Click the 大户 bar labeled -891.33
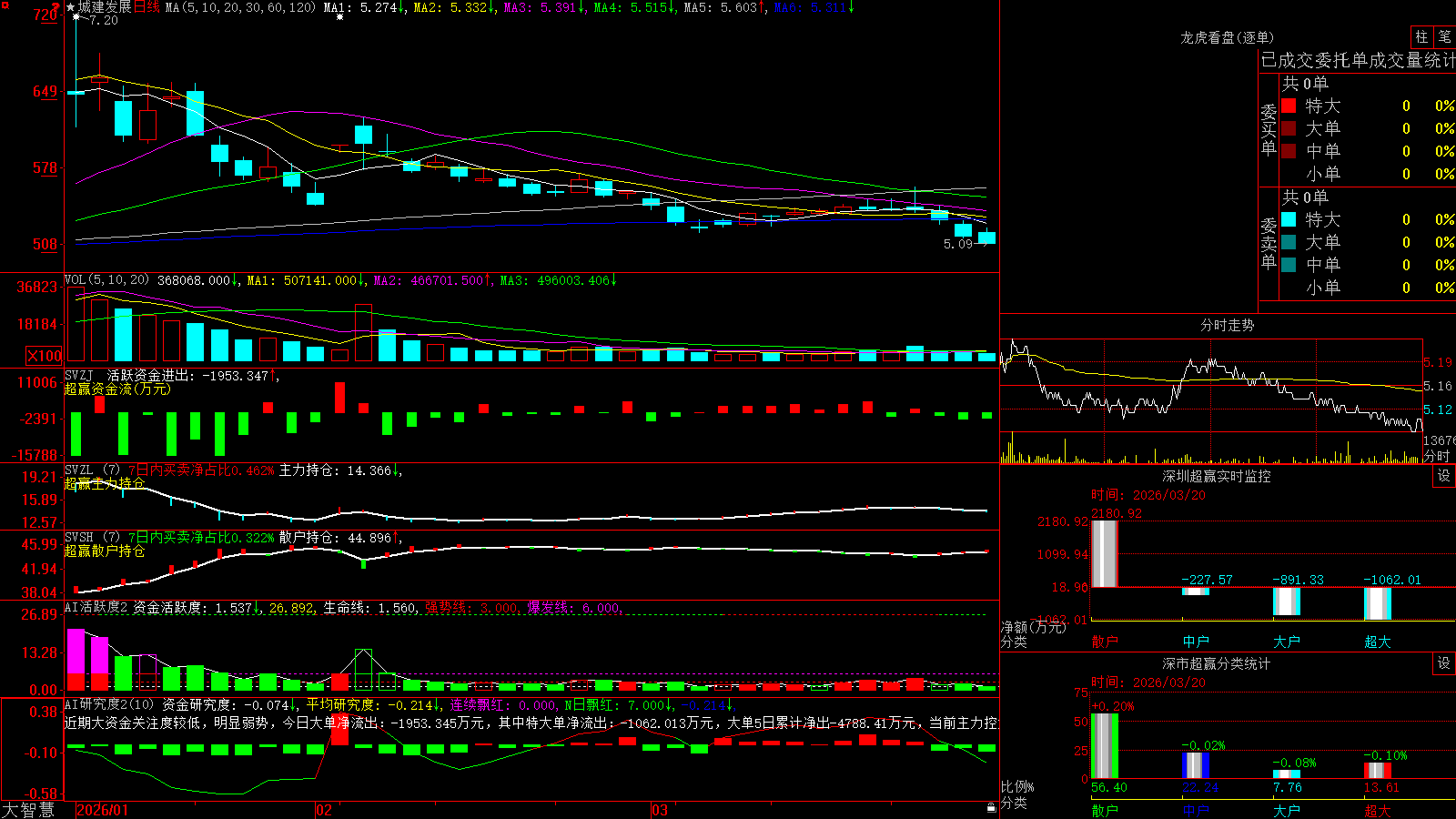The width and height of the screenshot is (1456, 819). (1287, 602)
